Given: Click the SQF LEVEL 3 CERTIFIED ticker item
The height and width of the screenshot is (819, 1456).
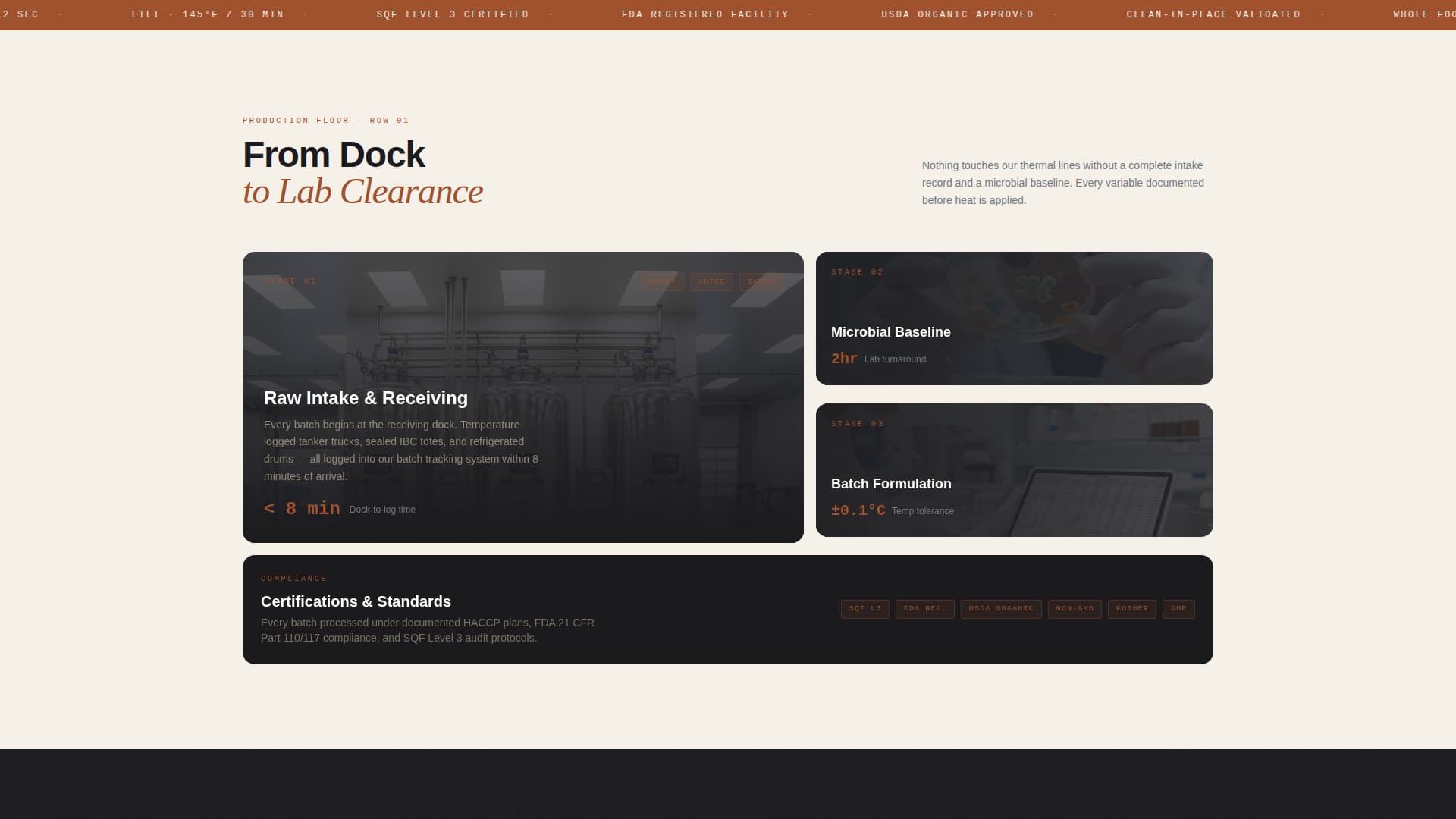Looking at the screenshot, I should [453, 14].
